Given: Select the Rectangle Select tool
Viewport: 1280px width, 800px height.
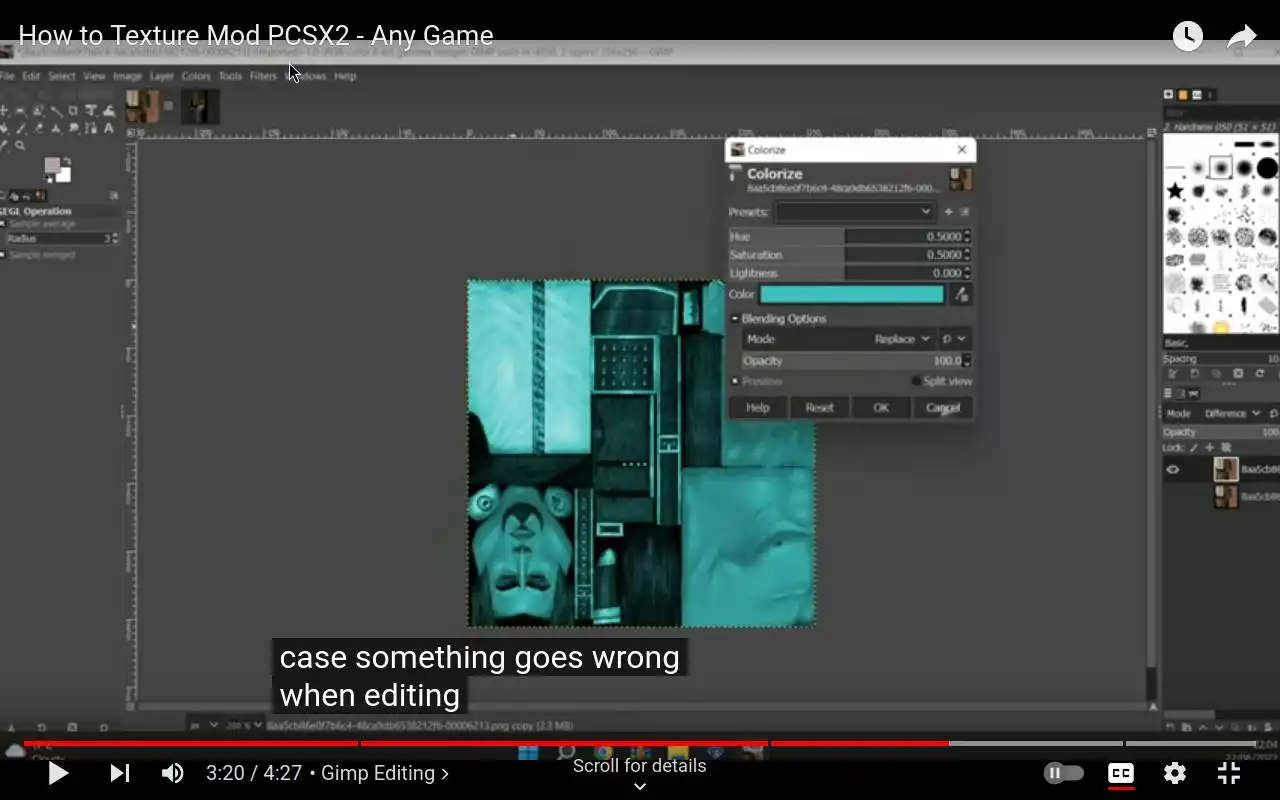Looking at the screenshot, I should (x=20, y=110).
